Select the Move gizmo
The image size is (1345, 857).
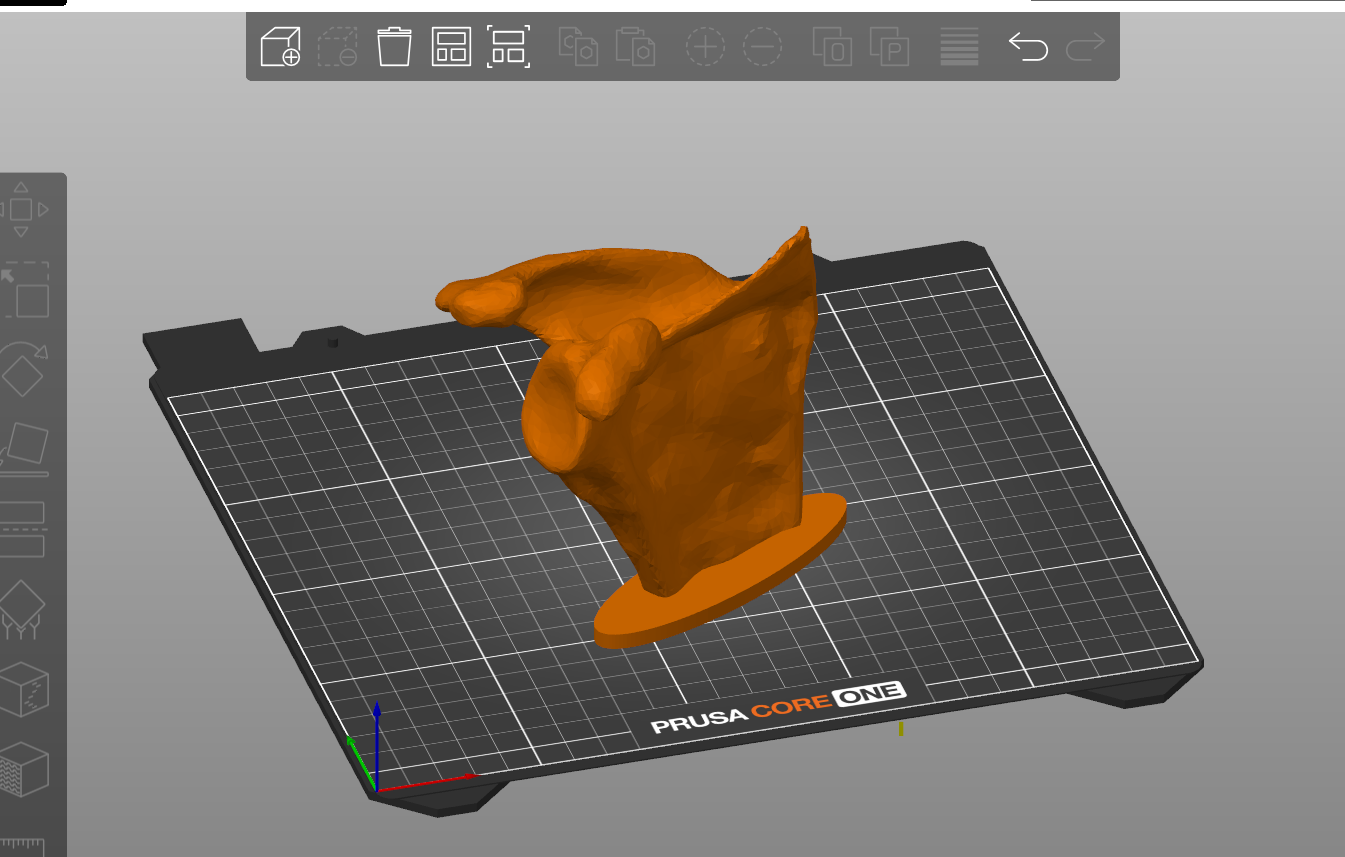21,210
